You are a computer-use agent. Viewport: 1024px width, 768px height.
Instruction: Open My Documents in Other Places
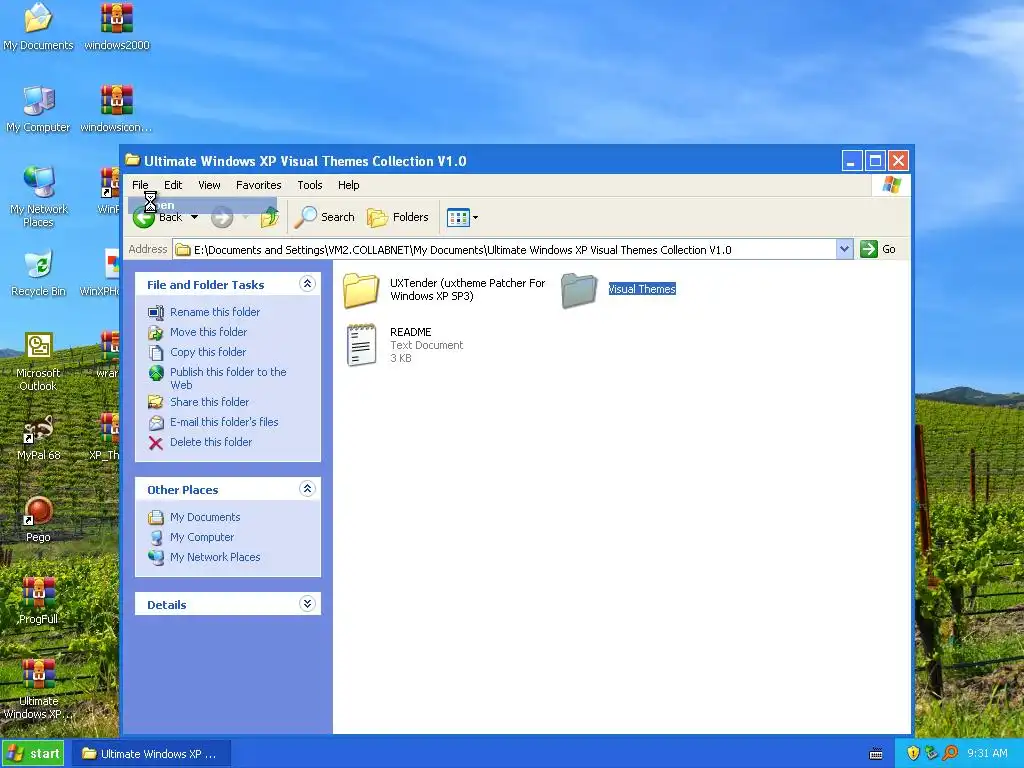pyautogui.click(x=205, y=517)
